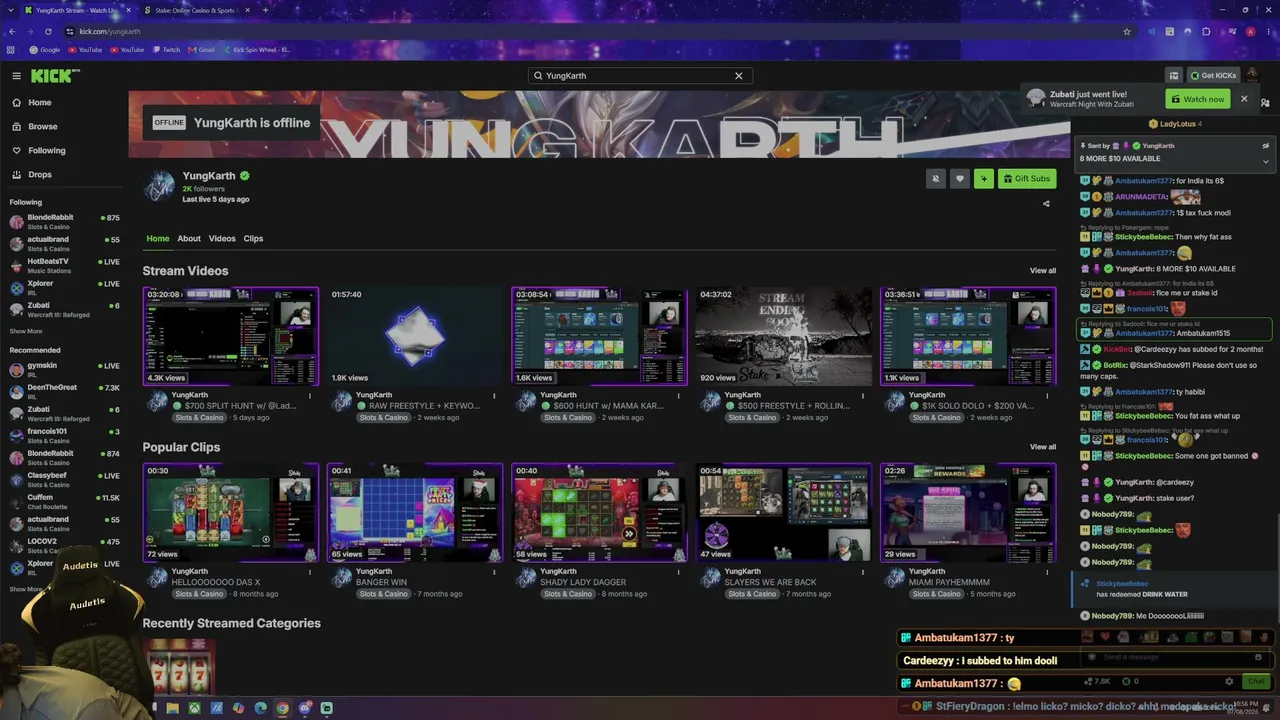Open the STREAM ENDING $500 FREESTYLE thumbnail
This screenshot has height=720, width=1280.
[x=784, y=336]
